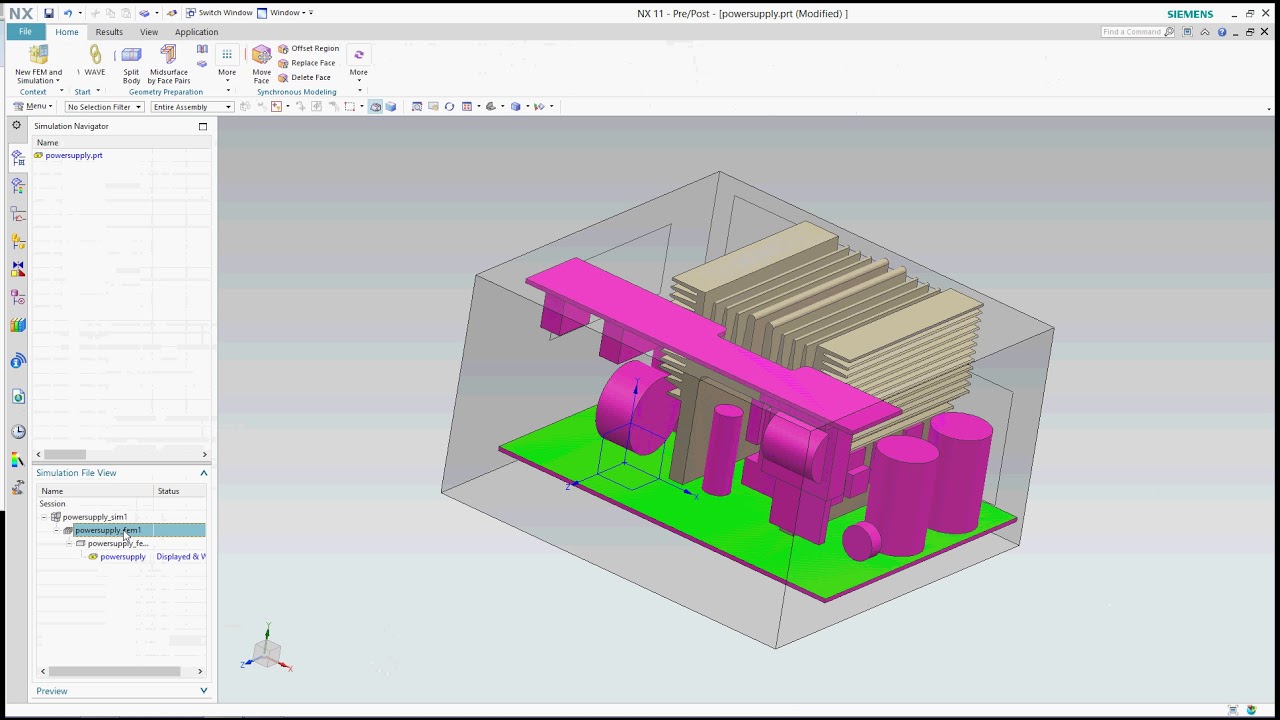Open the Simulation Navigator sidebar tab

pos(18,158)
